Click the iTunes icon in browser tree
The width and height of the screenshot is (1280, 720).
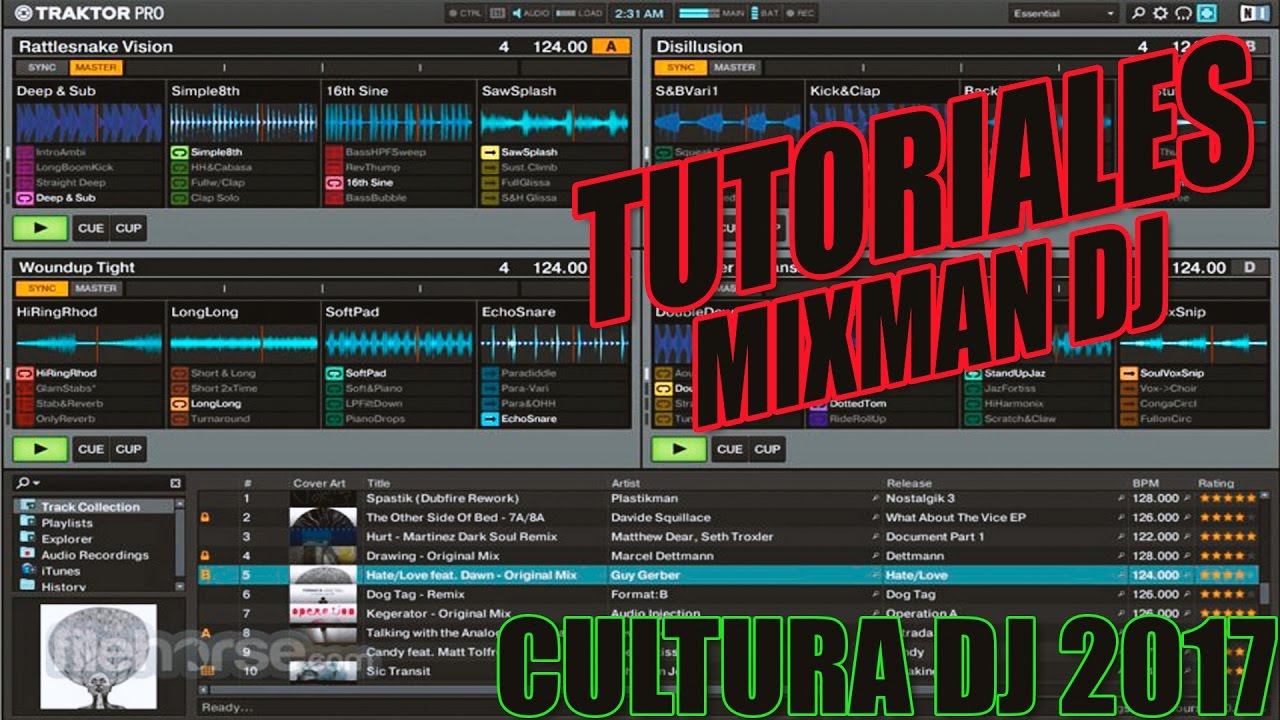(29, 571)
